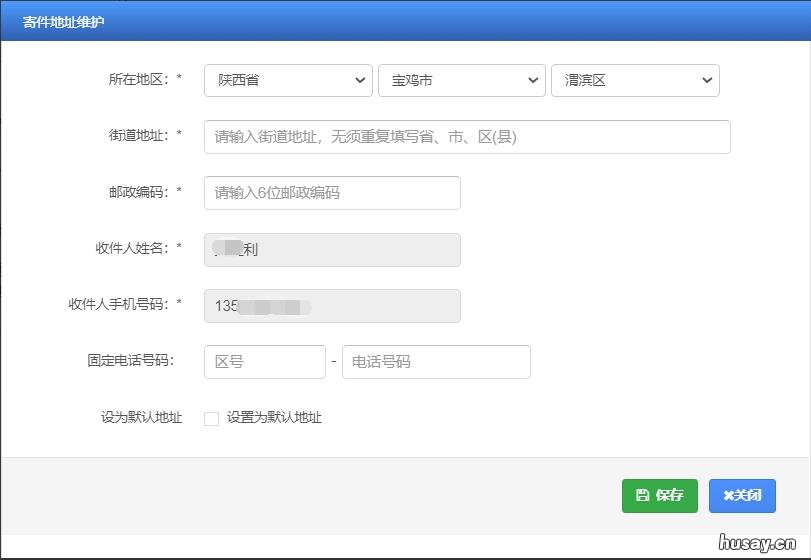
Task: Click the 设为默认地址 label text
Action: point(141,417)
